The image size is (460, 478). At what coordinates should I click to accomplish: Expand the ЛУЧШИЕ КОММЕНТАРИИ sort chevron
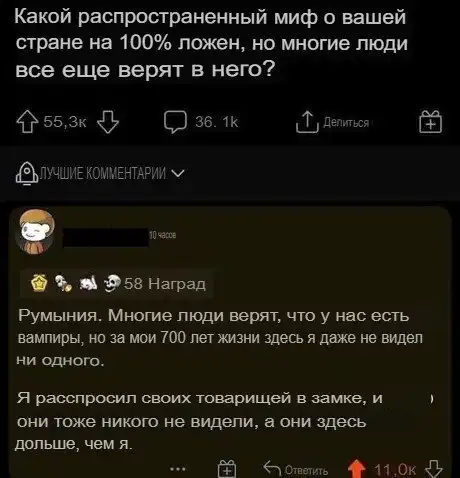tap(177, 173)
